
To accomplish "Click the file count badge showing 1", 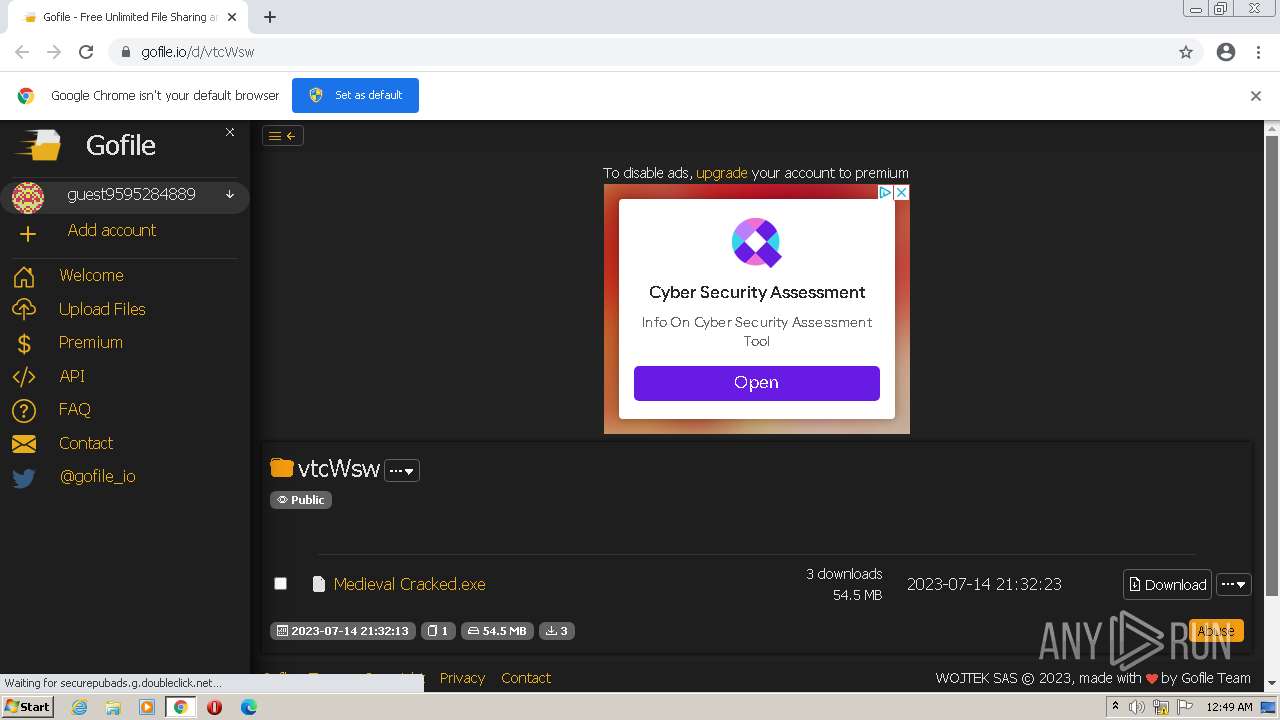I will pos(438,631).
